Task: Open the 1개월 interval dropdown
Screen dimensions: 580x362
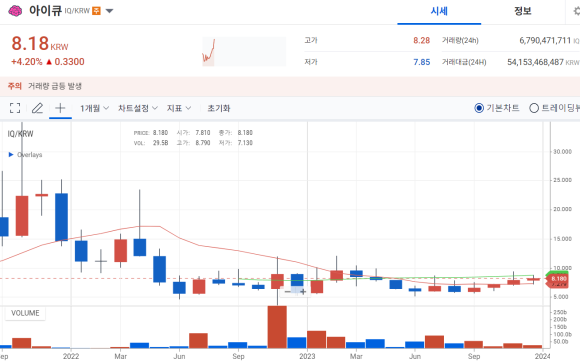Action: tap(94, 108)
